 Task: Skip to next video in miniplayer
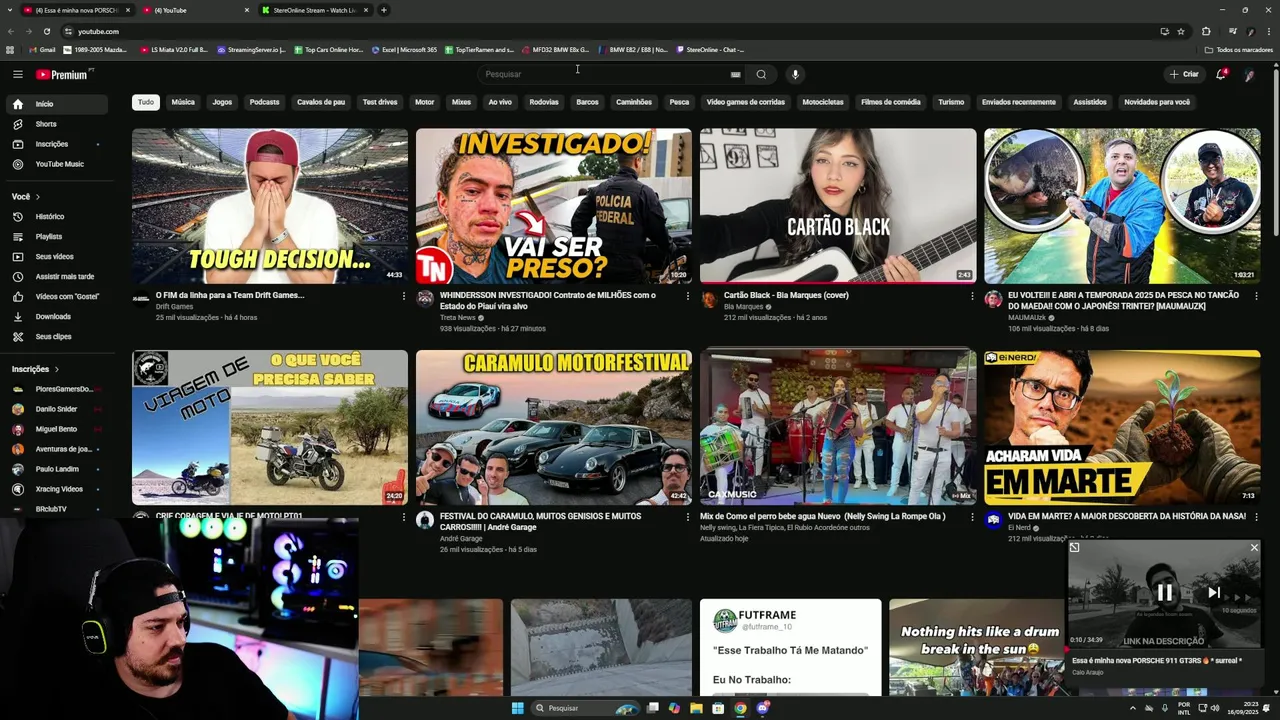1213,592
